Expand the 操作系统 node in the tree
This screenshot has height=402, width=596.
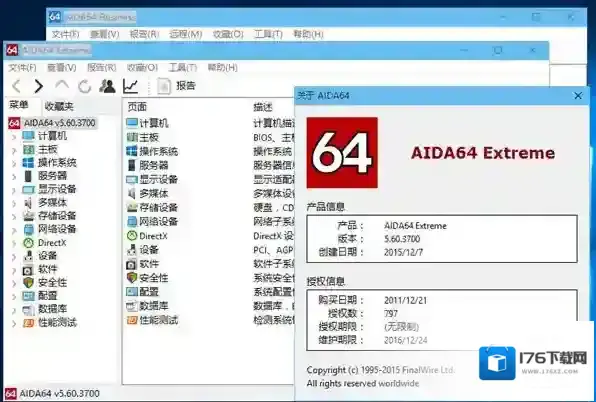coord(14,163)
